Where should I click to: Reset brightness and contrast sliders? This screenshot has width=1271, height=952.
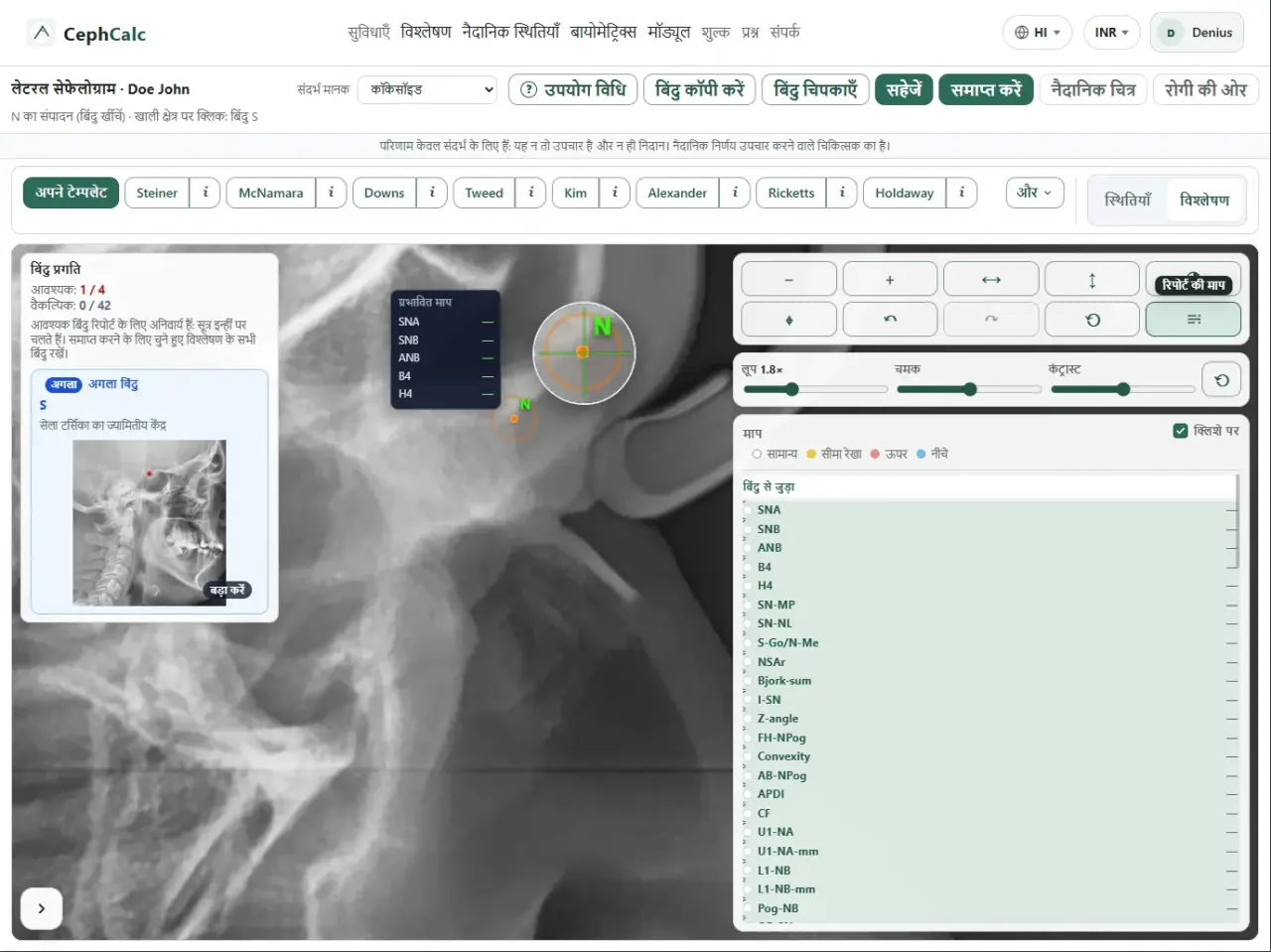1222,379
